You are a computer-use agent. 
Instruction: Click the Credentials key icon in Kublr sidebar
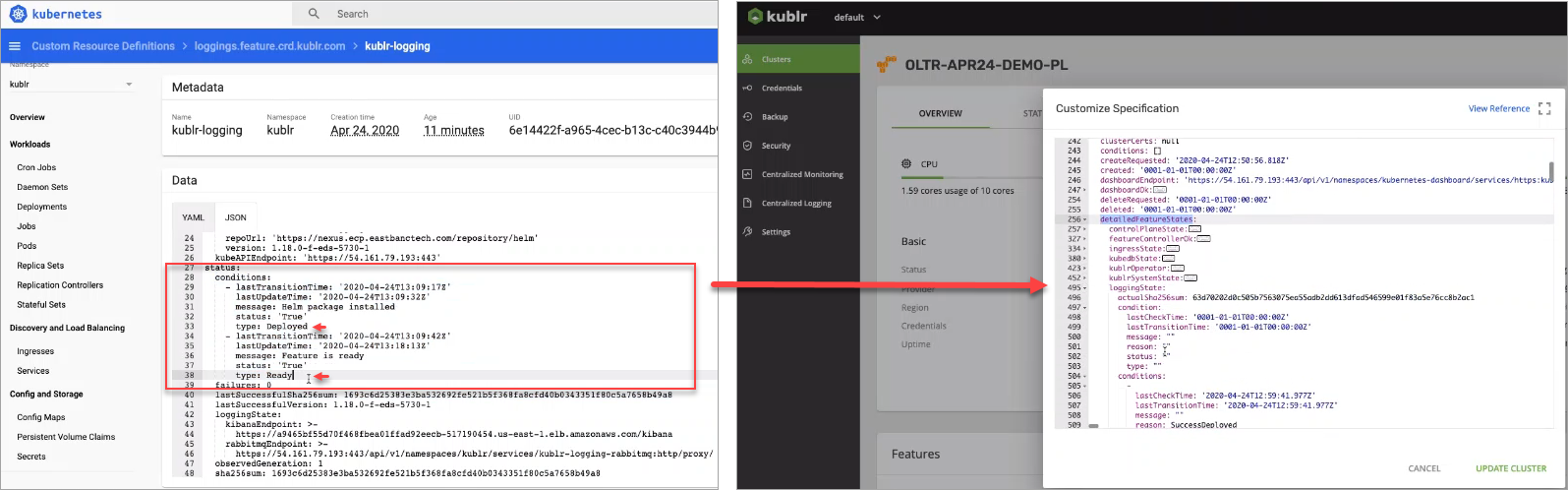coord(748,88)
